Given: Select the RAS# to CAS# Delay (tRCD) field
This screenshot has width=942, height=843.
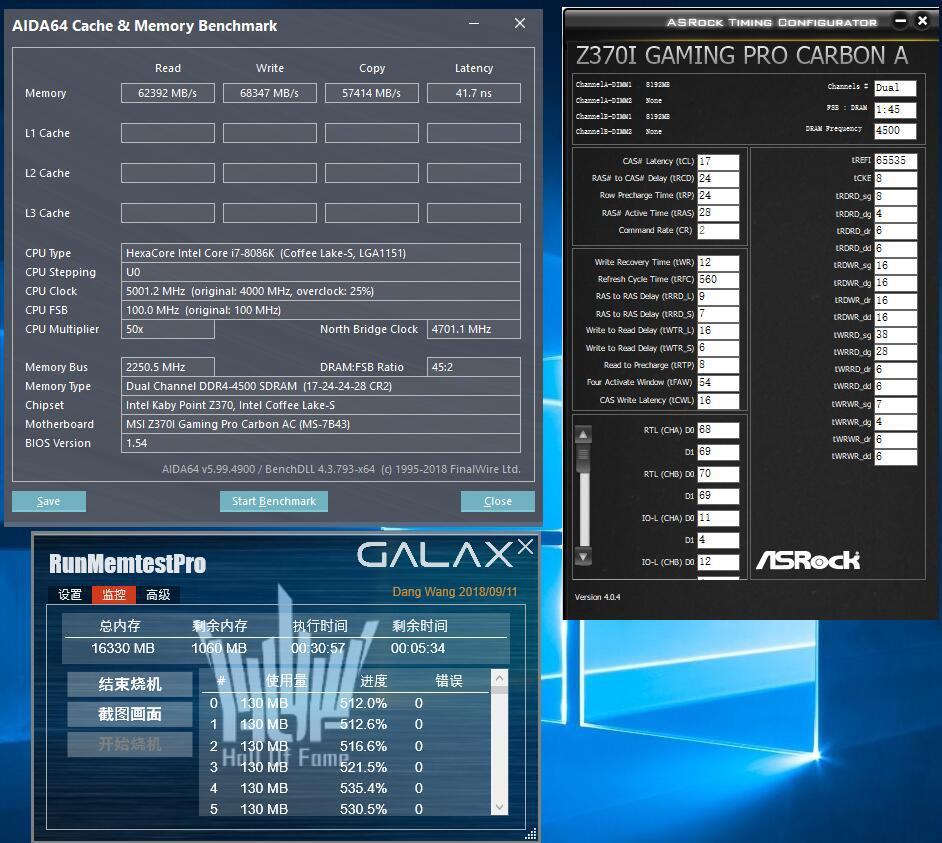Looking at the screenshot, I should pyautogui.click(x=718, y=178).
